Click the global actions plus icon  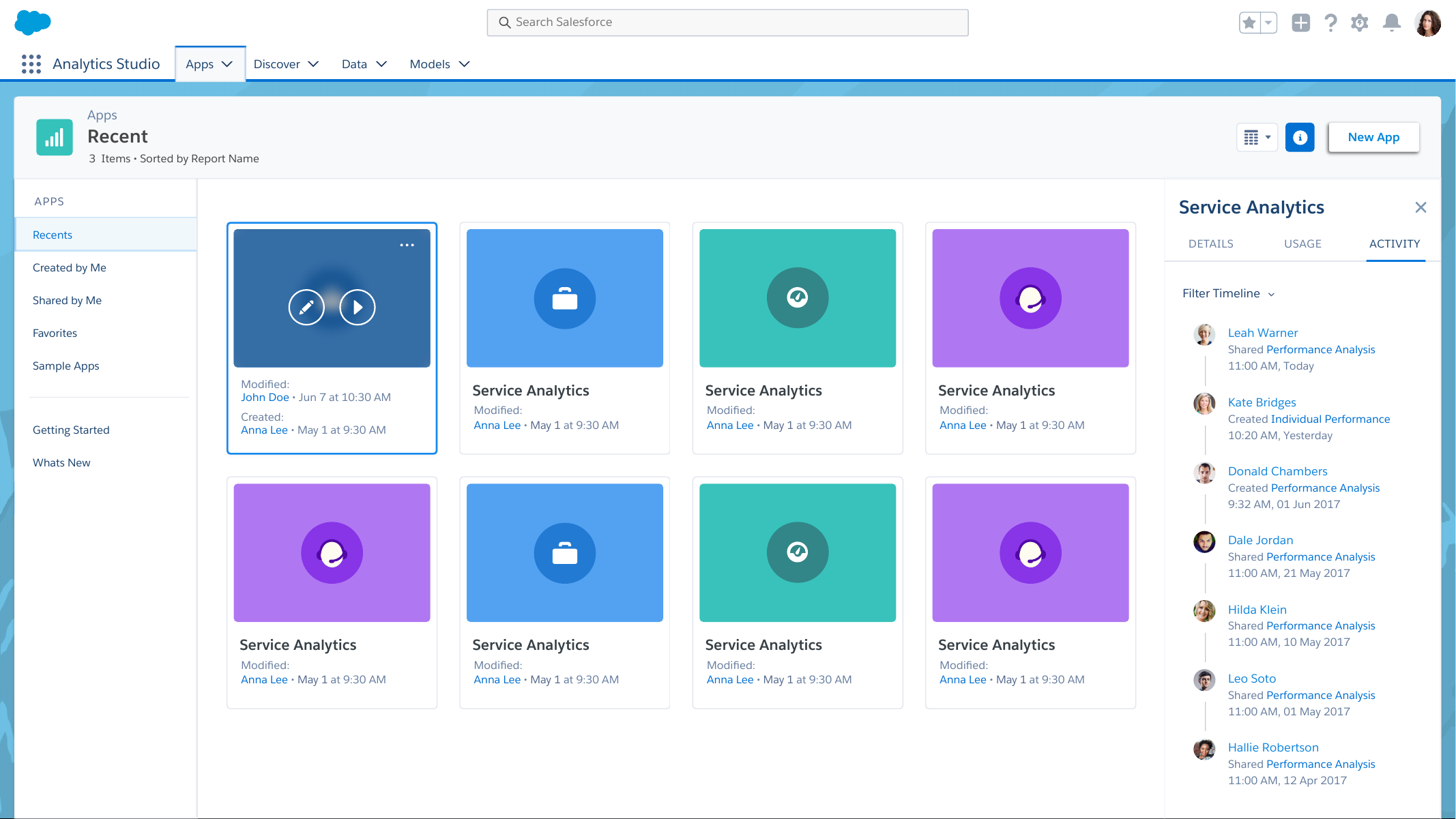click(1300, 23)
